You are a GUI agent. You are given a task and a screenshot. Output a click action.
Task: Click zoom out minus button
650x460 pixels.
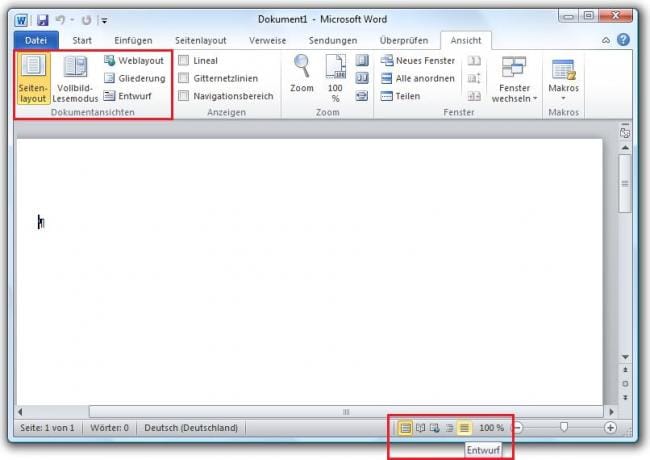[x=517, y=428]
